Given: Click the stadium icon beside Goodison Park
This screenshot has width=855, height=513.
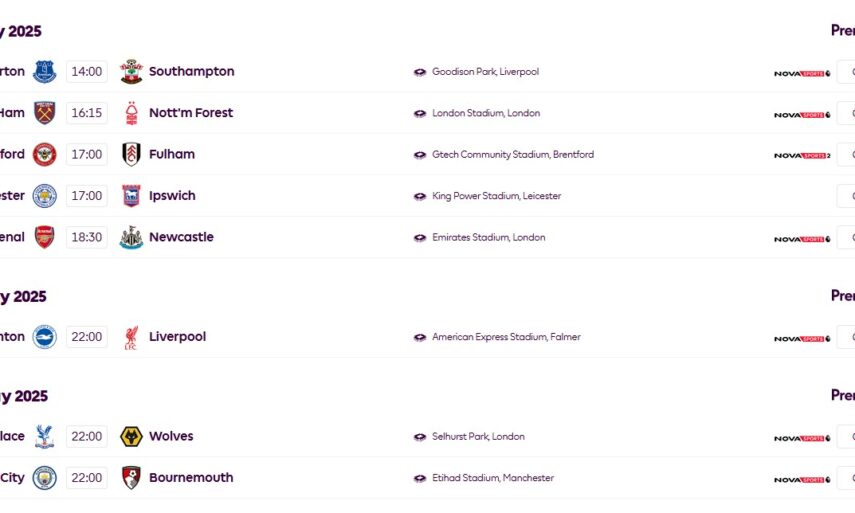Looking at the screenshot, I should (x=420, y=72).
